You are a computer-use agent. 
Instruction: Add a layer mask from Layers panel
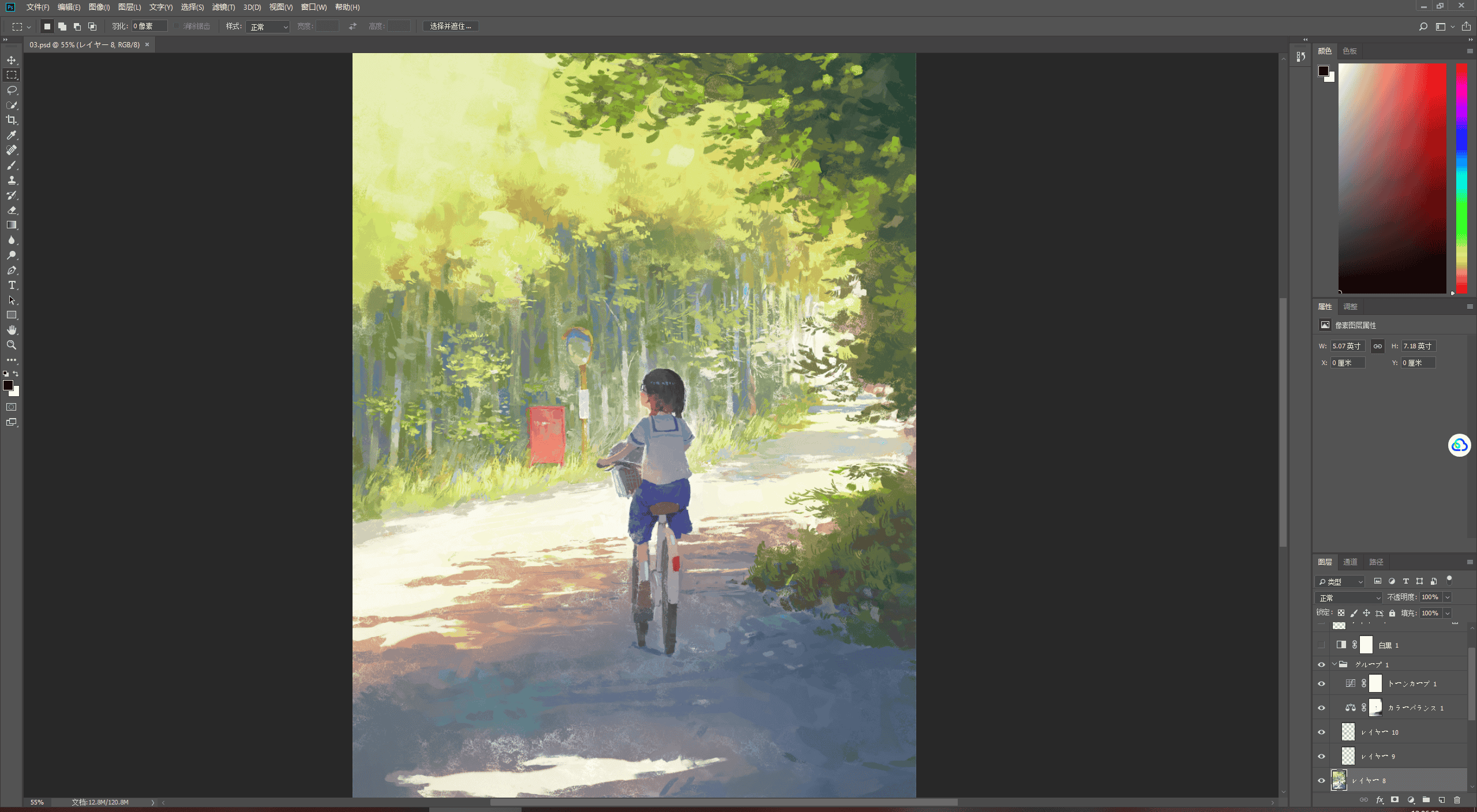(x=1394, y=800)
